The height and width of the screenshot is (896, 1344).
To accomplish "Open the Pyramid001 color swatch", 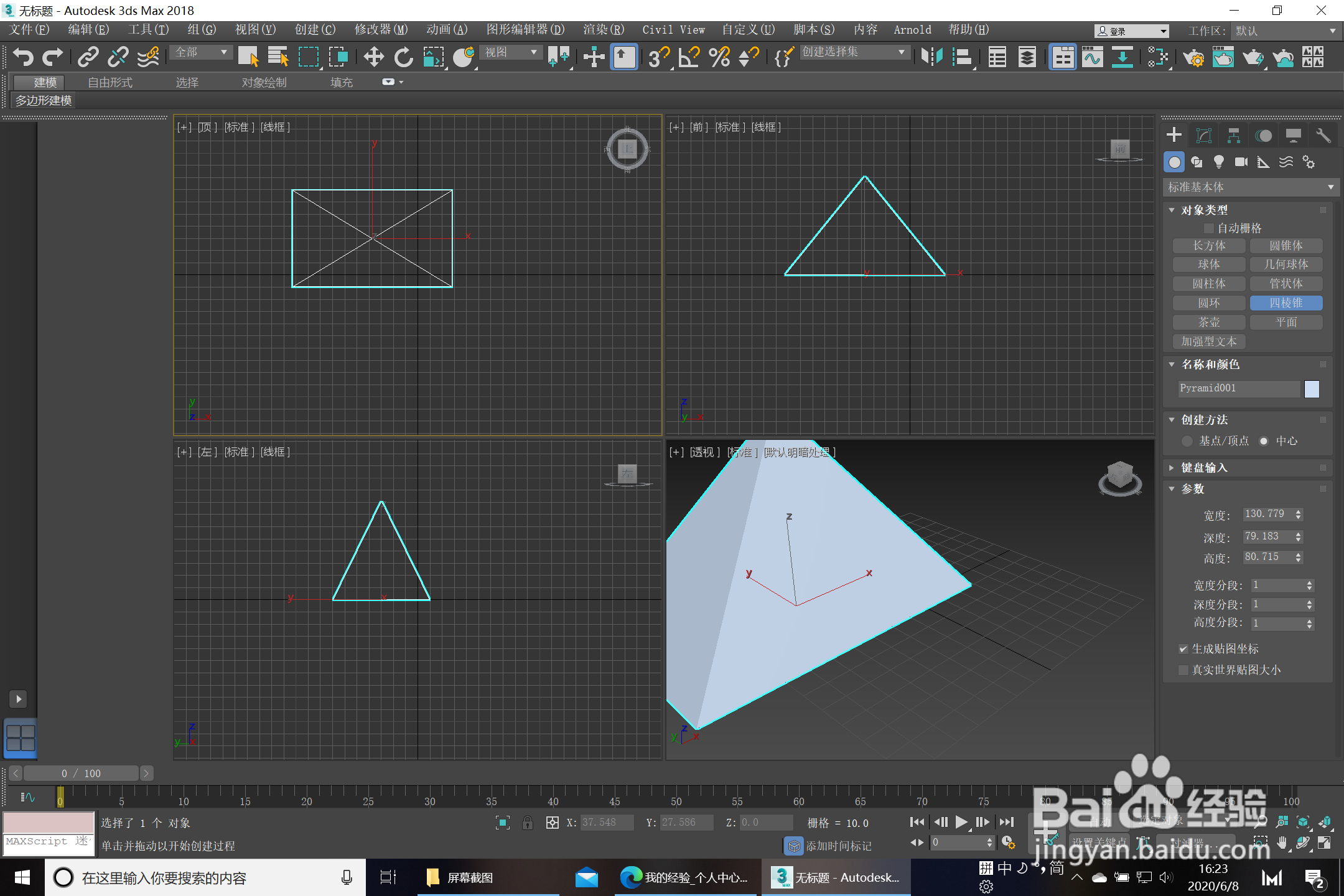I will coord(1312,389).
